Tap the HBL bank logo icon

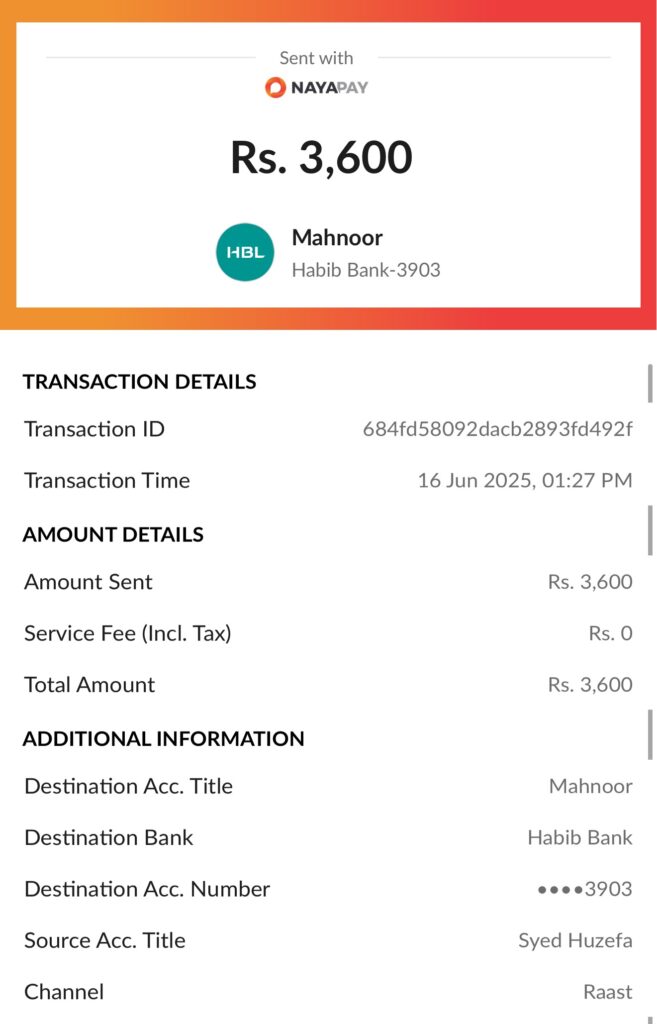[x=245, y=252]
